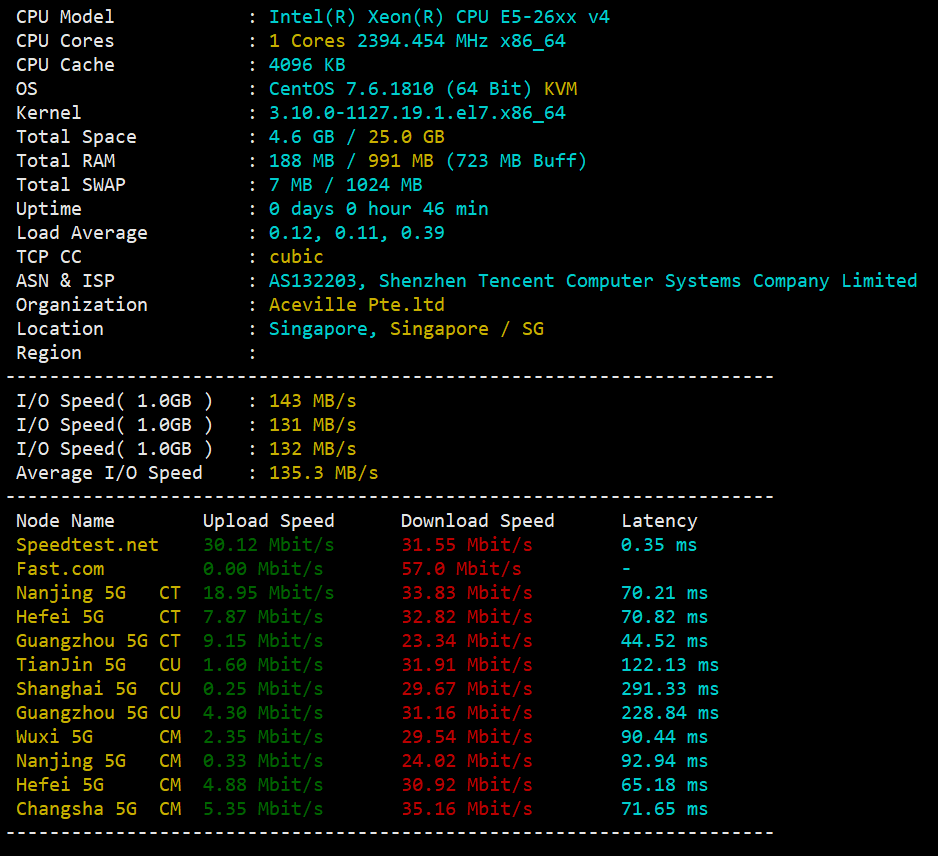Click the Changsha 5G download speed value

[467, 809]
